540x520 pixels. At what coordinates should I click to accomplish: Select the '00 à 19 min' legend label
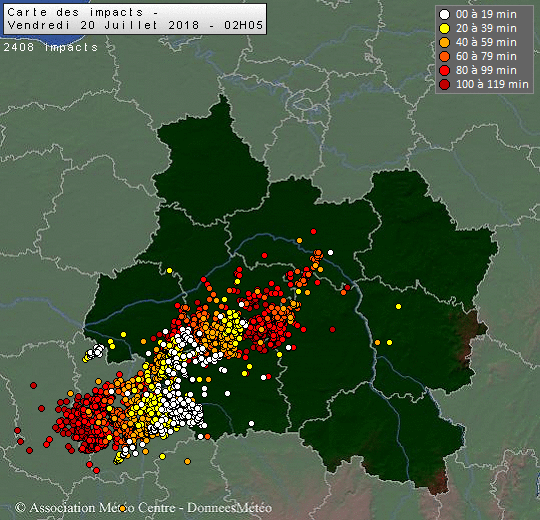tap(486, 14)
